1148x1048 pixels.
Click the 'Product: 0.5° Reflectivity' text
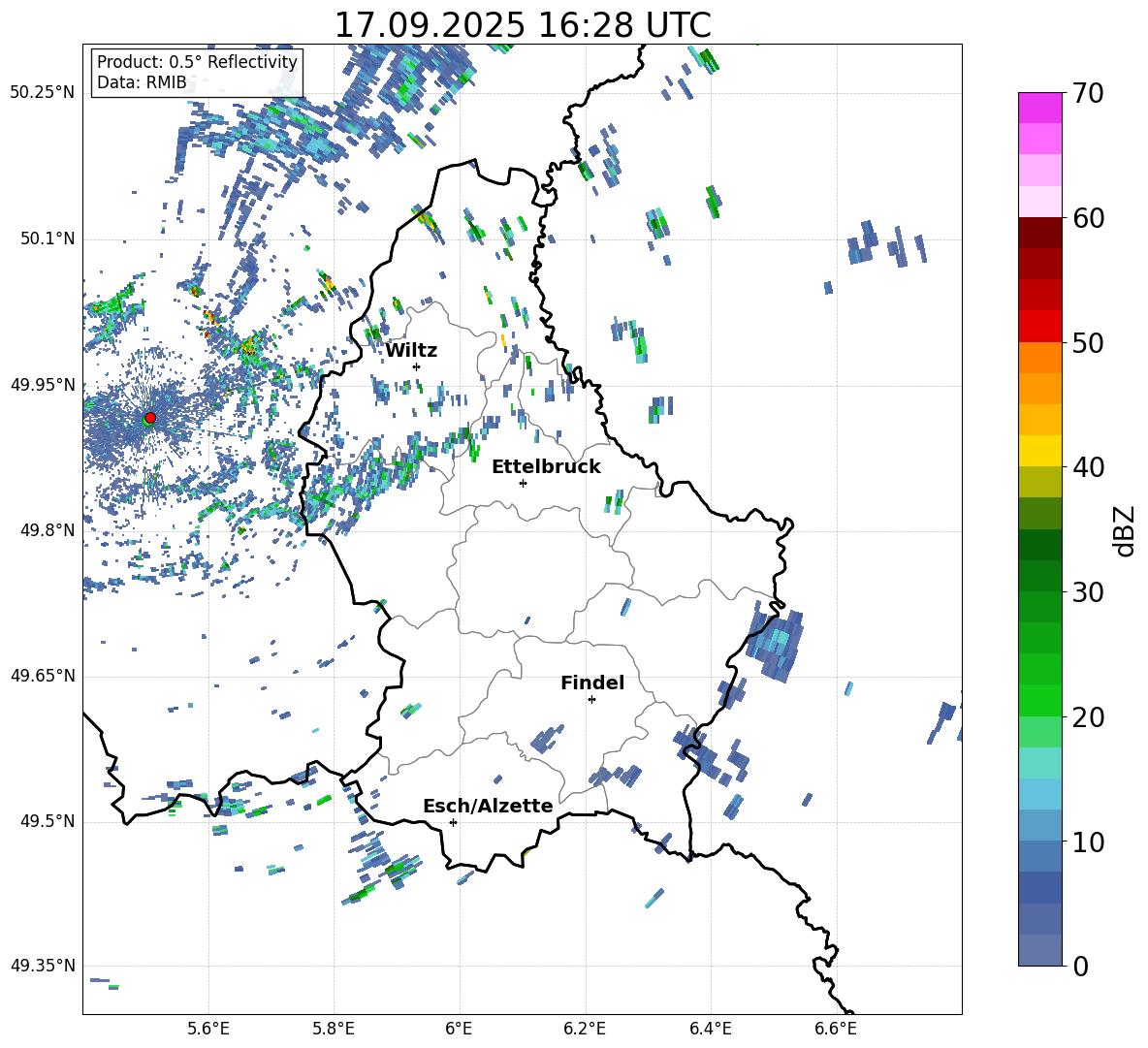click(197, 62)
